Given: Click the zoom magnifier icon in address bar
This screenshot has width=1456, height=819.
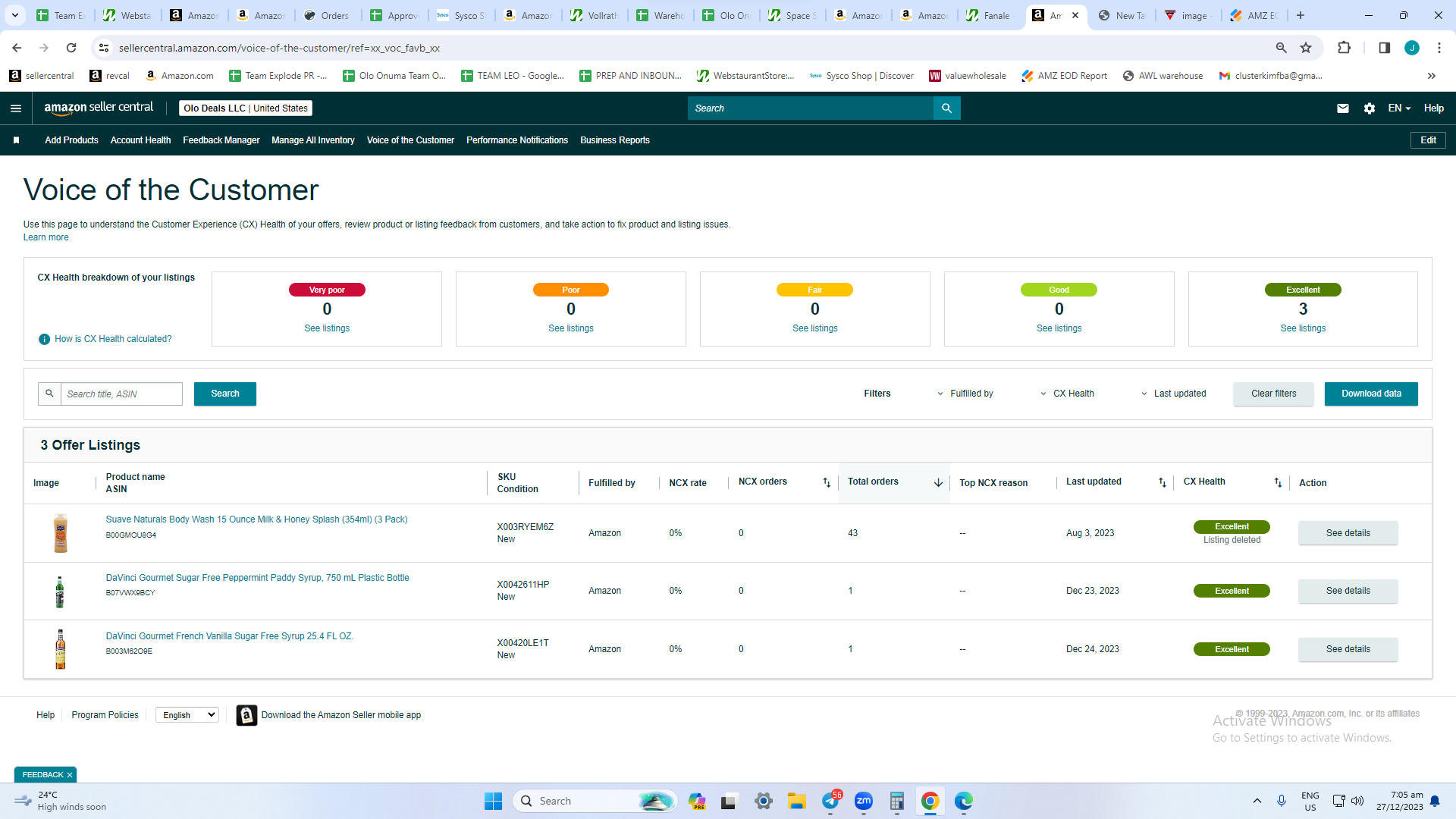Looking at the screenshot, I should tap(1282, 48).
